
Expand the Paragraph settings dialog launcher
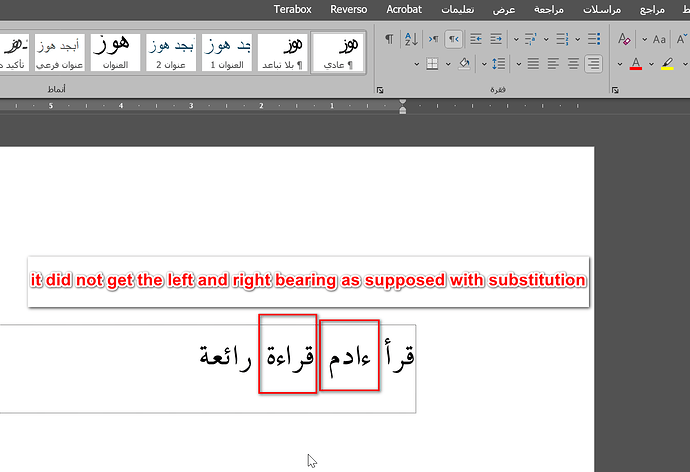tap(380, 90)
